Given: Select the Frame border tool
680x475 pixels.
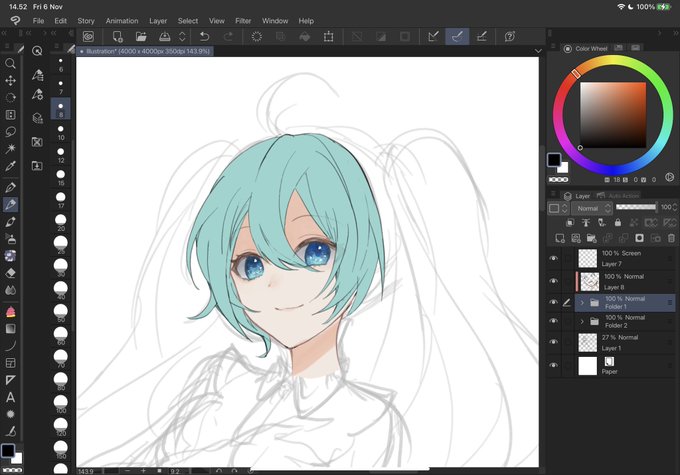Looking at the screenshot, I should 10,363.
